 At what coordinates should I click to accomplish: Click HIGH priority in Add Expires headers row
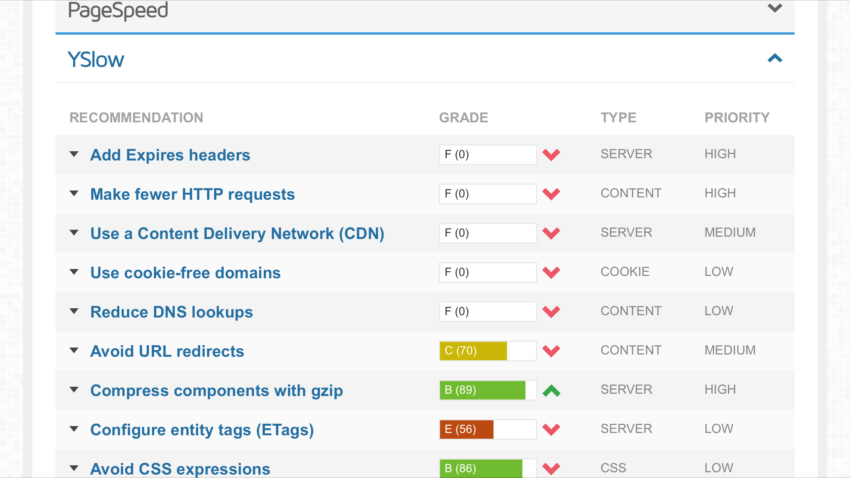(720, 154)
